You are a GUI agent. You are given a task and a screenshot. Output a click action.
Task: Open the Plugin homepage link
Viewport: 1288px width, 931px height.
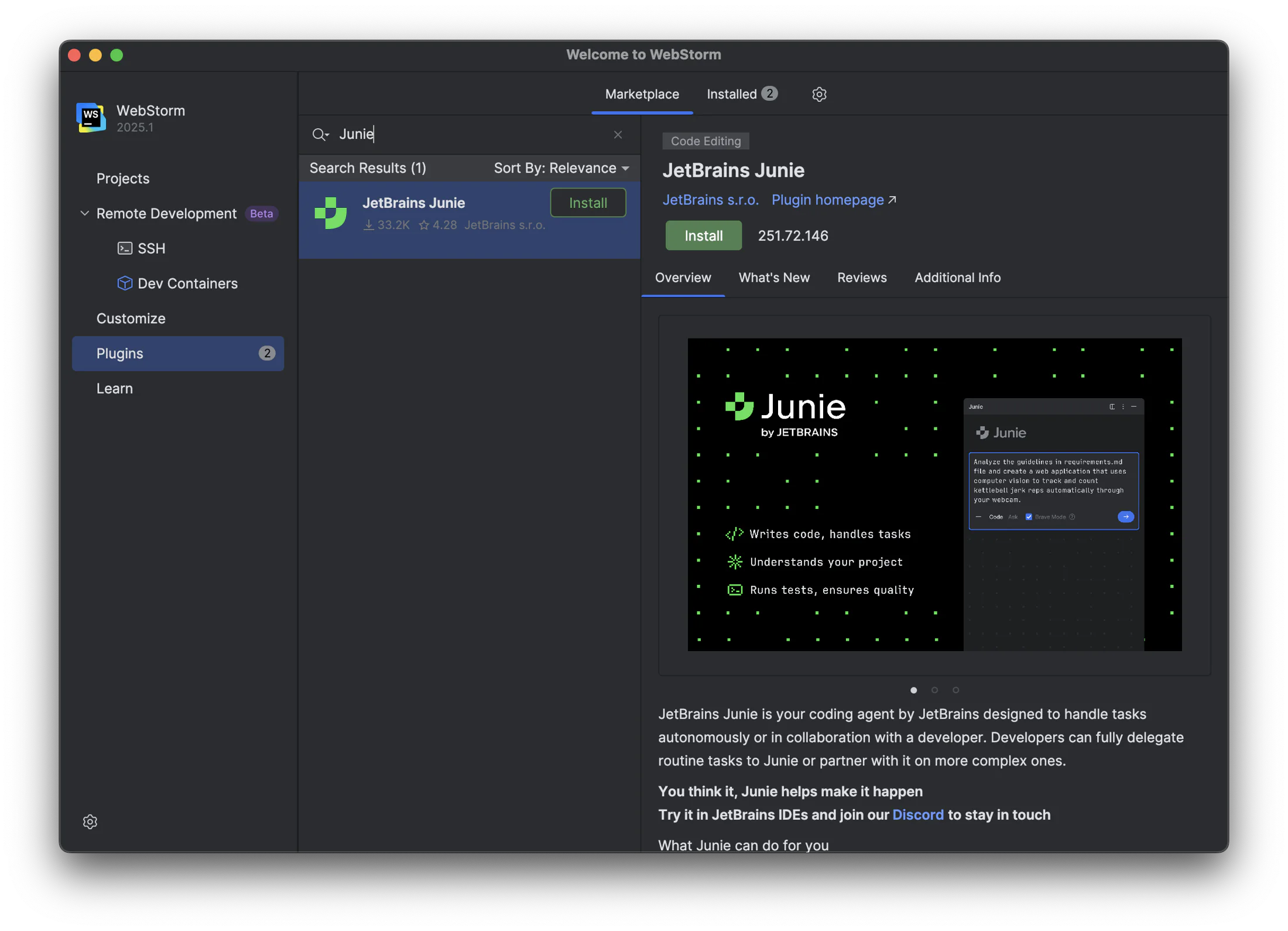pos(827,200)
